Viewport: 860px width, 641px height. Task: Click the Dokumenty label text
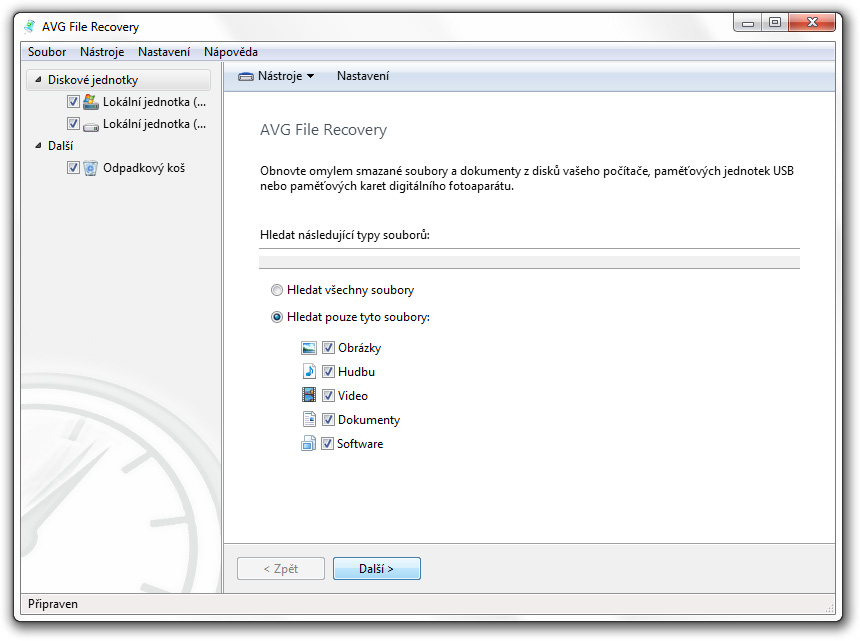coord(369,419)
